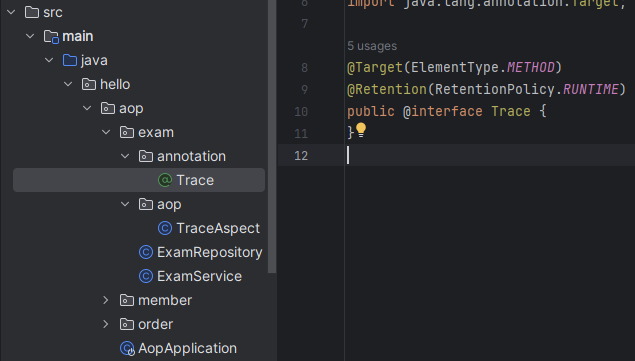Viewport: 635px width, 361px height.
Task: Select the hello package label
Action: [x=115, y=84]
